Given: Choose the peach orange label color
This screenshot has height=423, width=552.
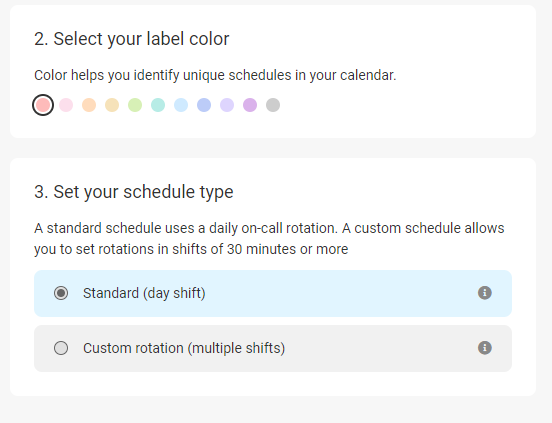Looking at the screenshot, I should click(89, 105).
